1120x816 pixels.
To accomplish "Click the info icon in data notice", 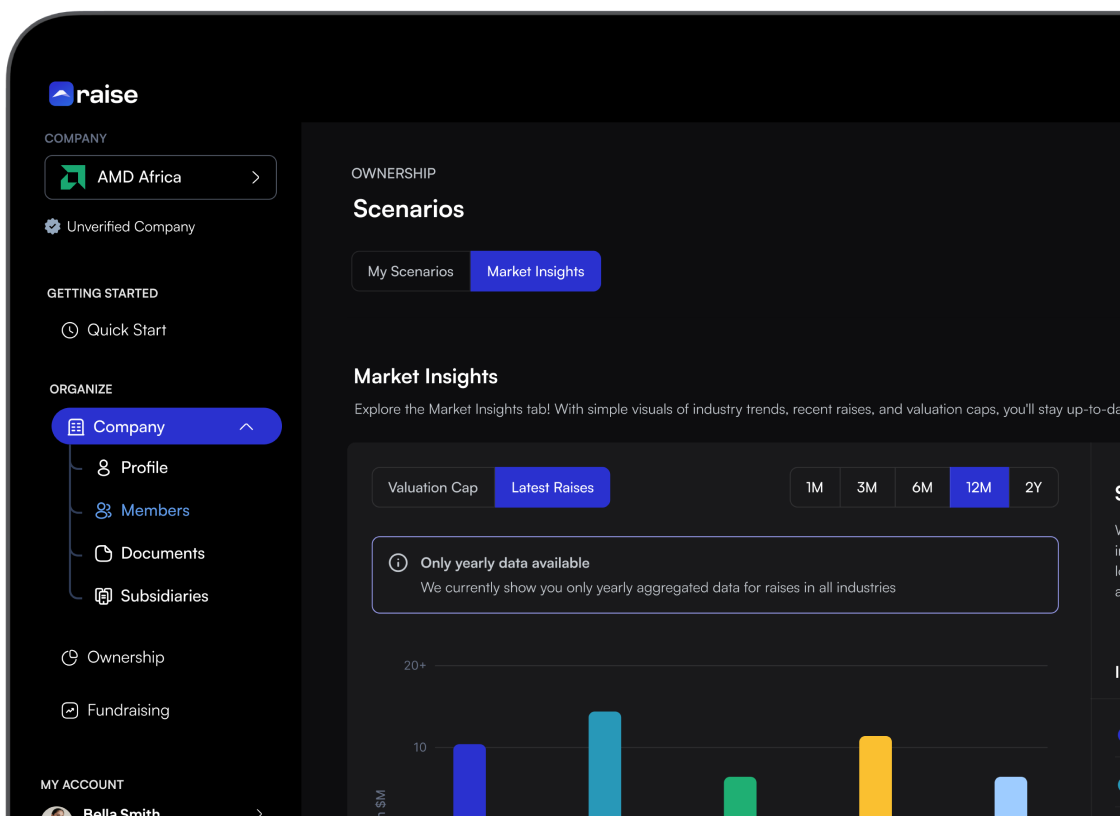I will coord(398,563).
